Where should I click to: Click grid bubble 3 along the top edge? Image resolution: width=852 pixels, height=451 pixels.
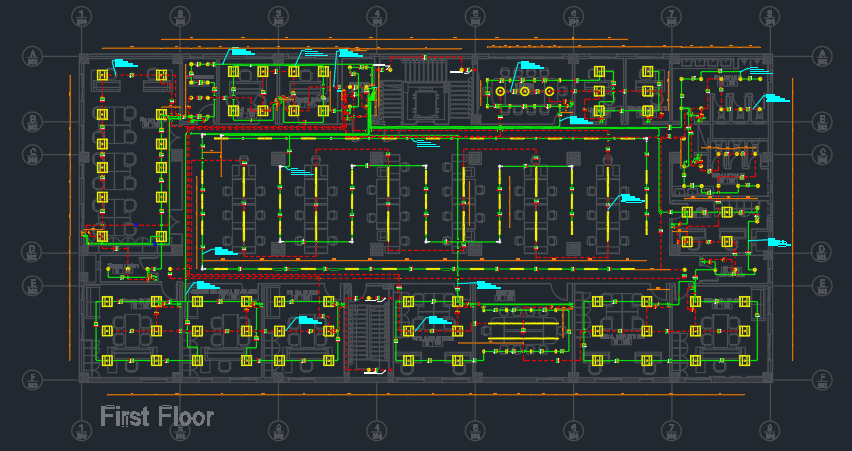coord(278,17)
